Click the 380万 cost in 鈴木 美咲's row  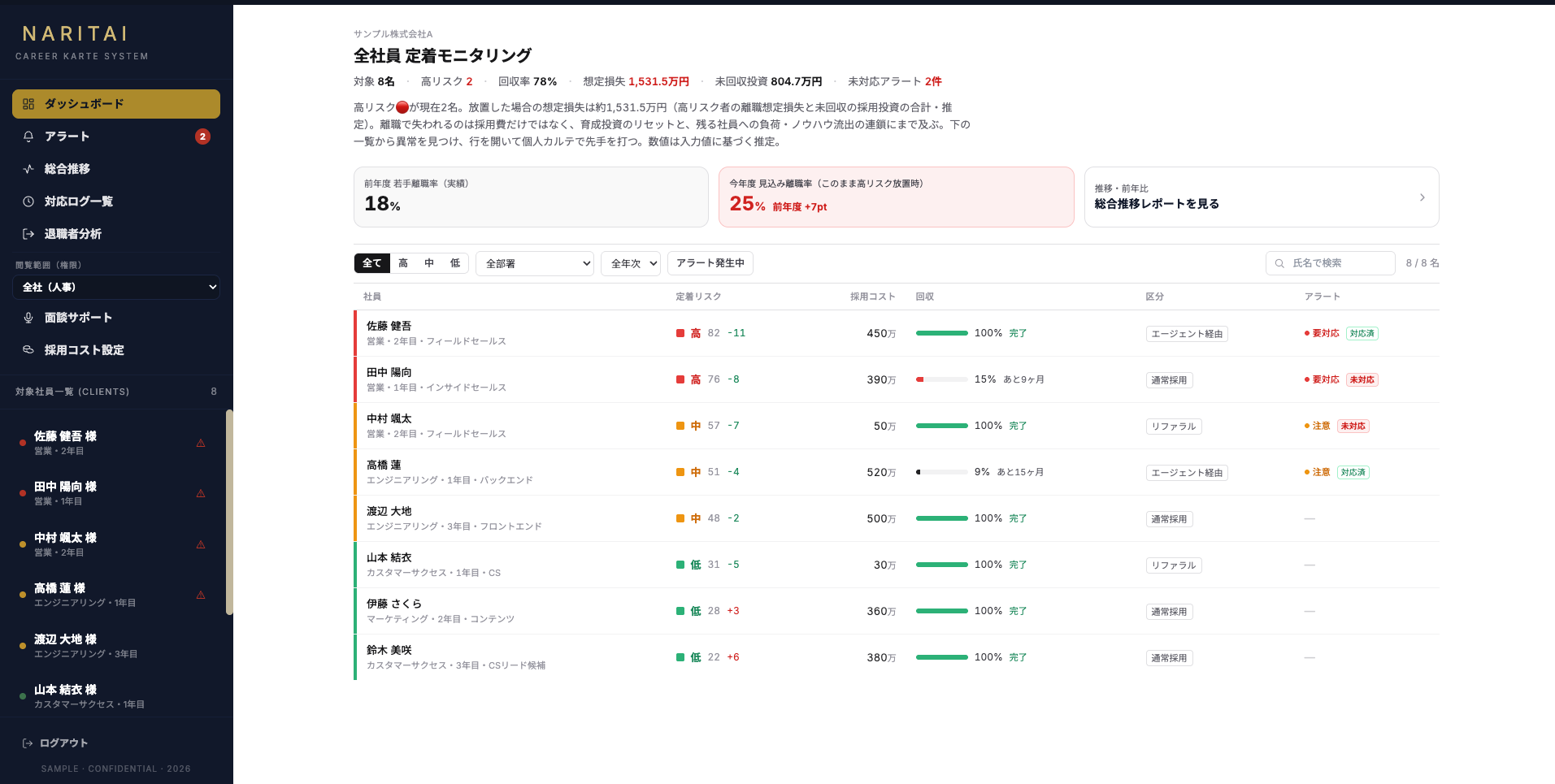point(881,657)
